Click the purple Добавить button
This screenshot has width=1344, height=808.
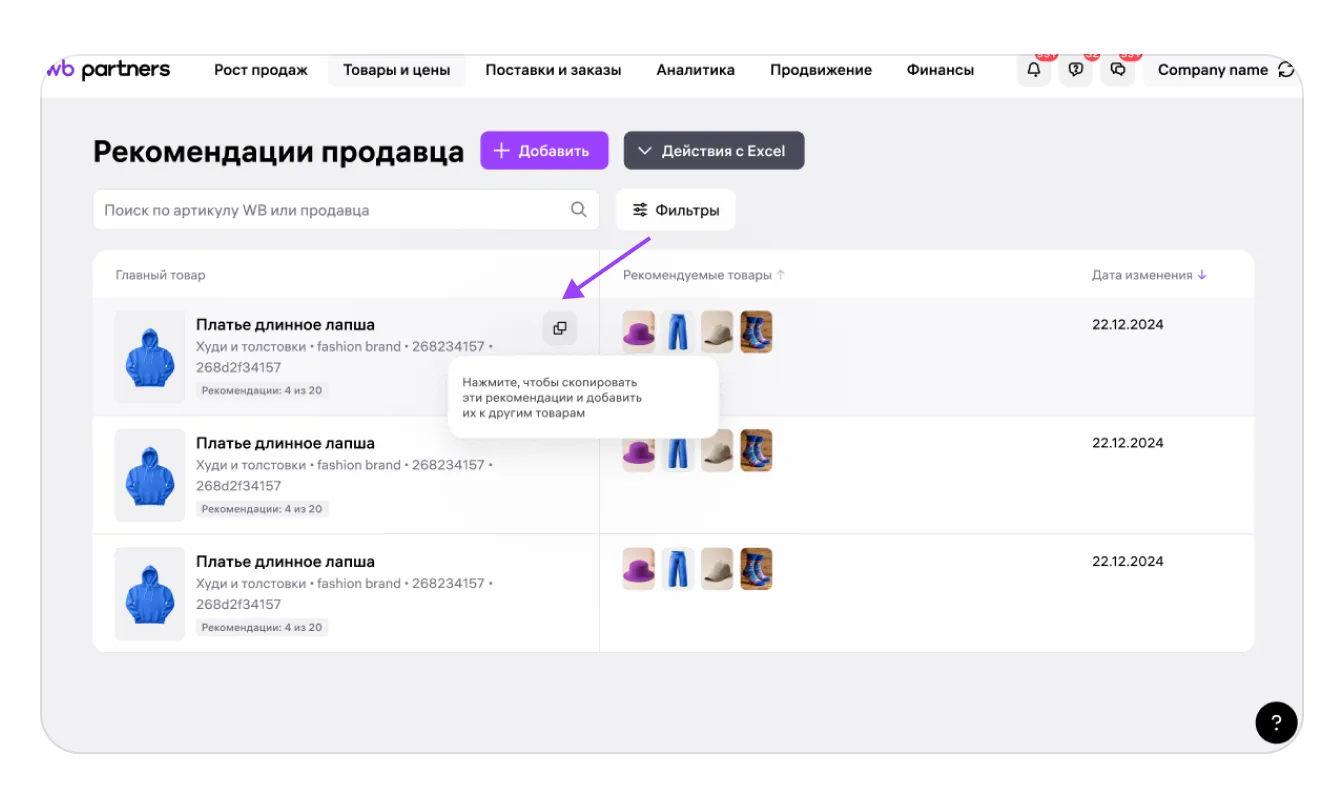(544, 151)
